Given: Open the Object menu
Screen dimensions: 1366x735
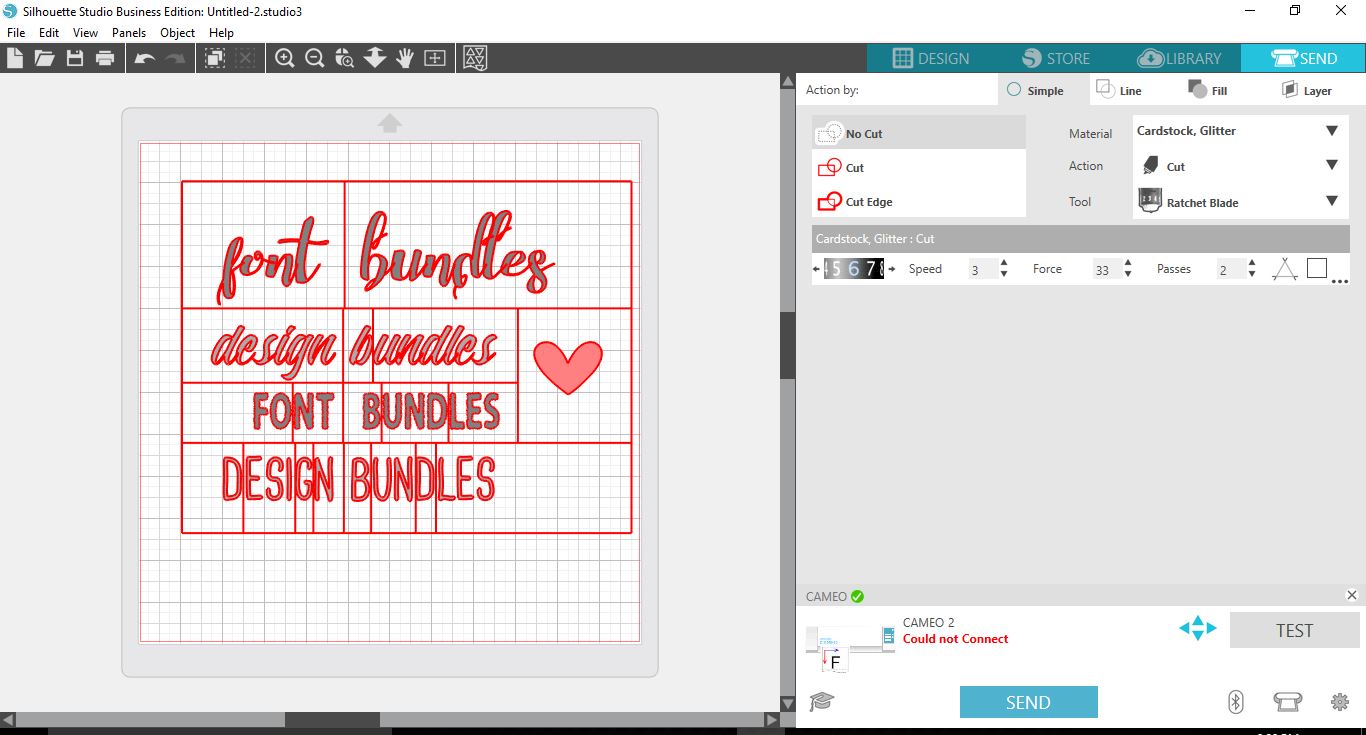Looking at the screenshot, I should point(178,32).
